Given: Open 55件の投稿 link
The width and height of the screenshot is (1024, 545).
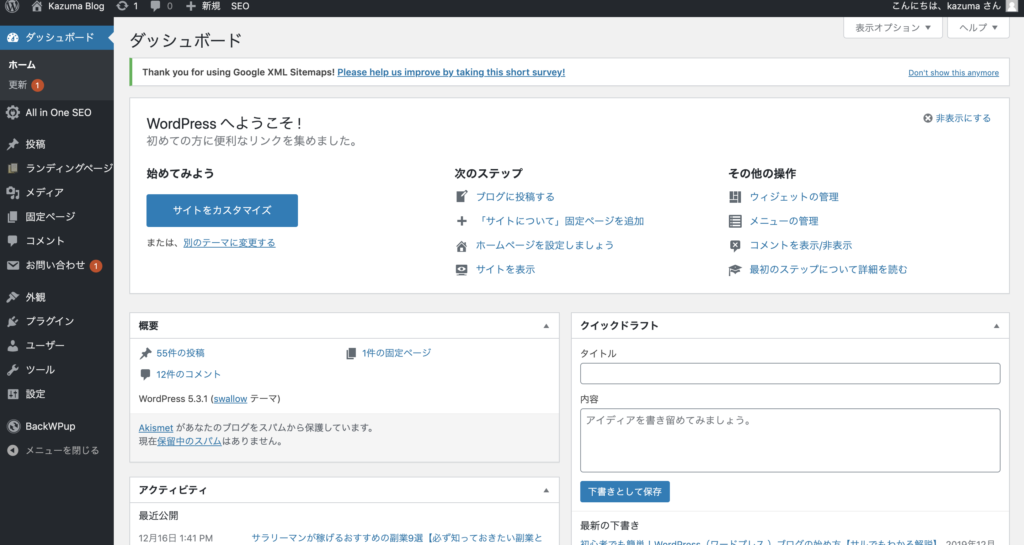Looking at the screenshot, I should pyautogui.click(x=180, y=353).
